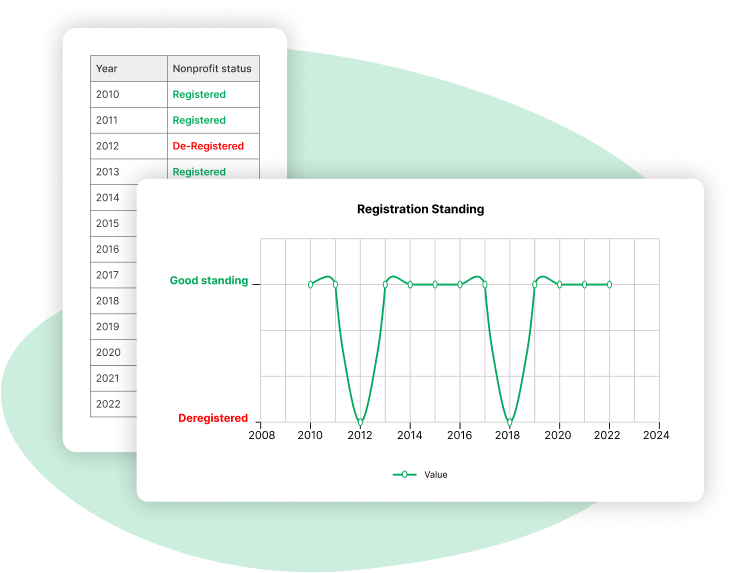Select the De-Registered status in the table
This screenshot has width=732, height=573.
[x=208, y=146]
